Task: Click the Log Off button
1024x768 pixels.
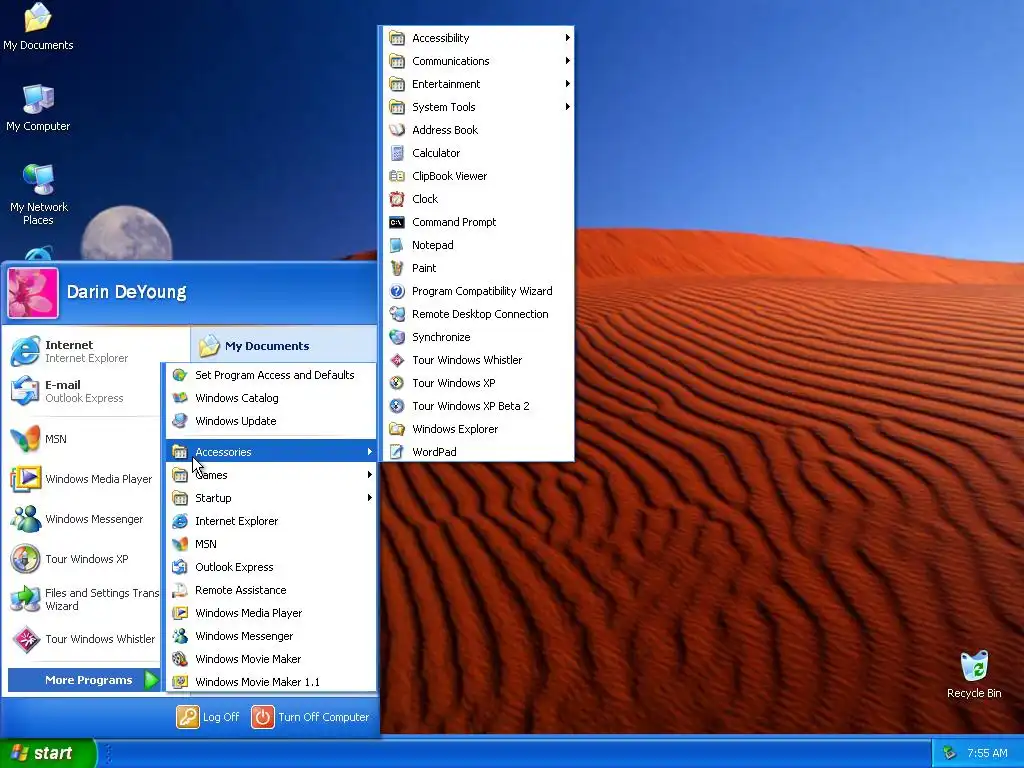Action: 208,717
